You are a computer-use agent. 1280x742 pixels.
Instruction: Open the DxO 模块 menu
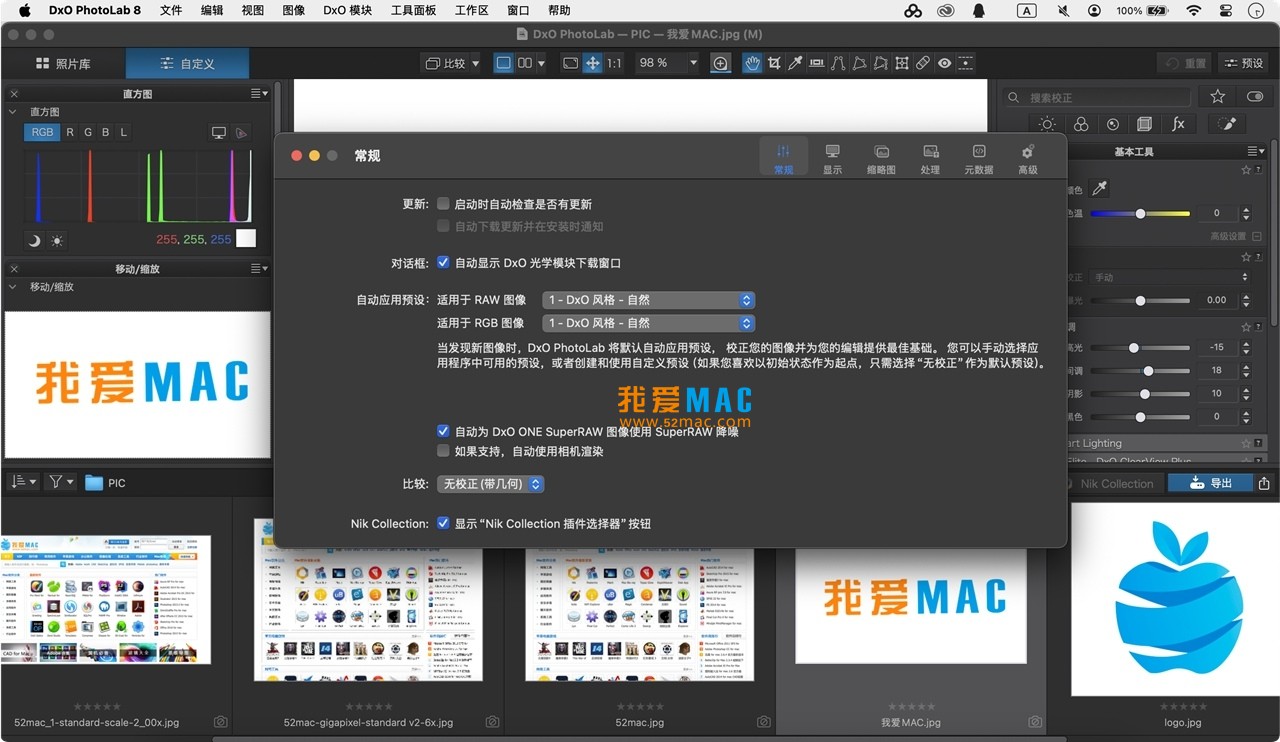[347, 11]
